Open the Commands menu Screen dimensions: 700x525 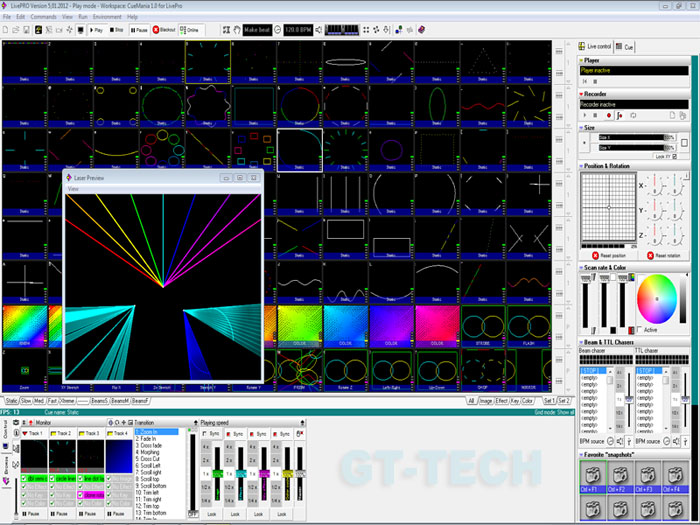[44, 17]
